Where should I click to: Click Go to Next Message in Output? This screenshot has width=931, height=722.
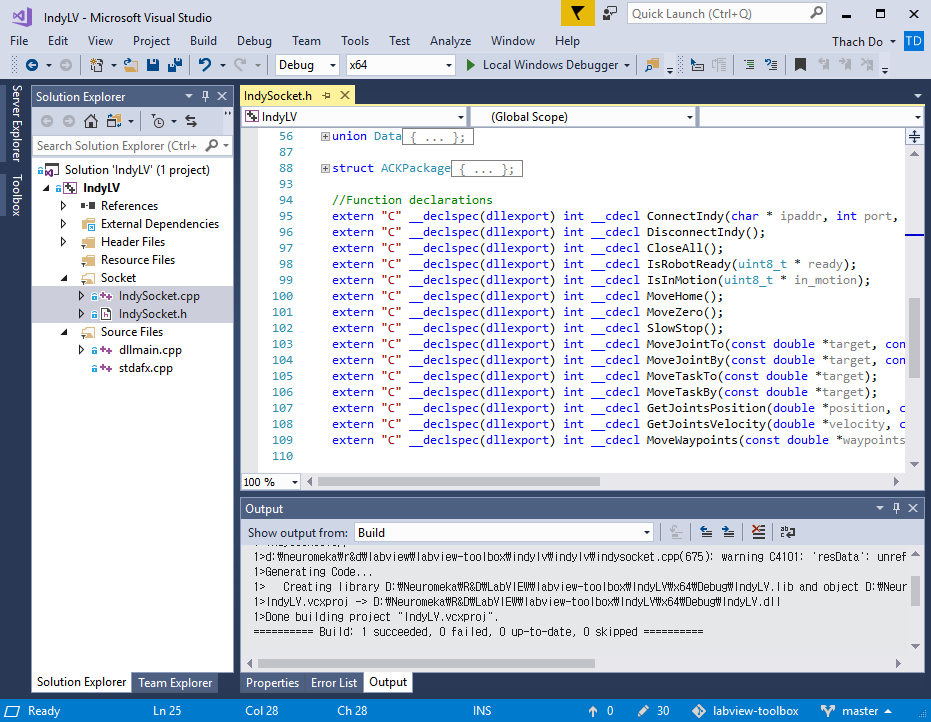729,532
